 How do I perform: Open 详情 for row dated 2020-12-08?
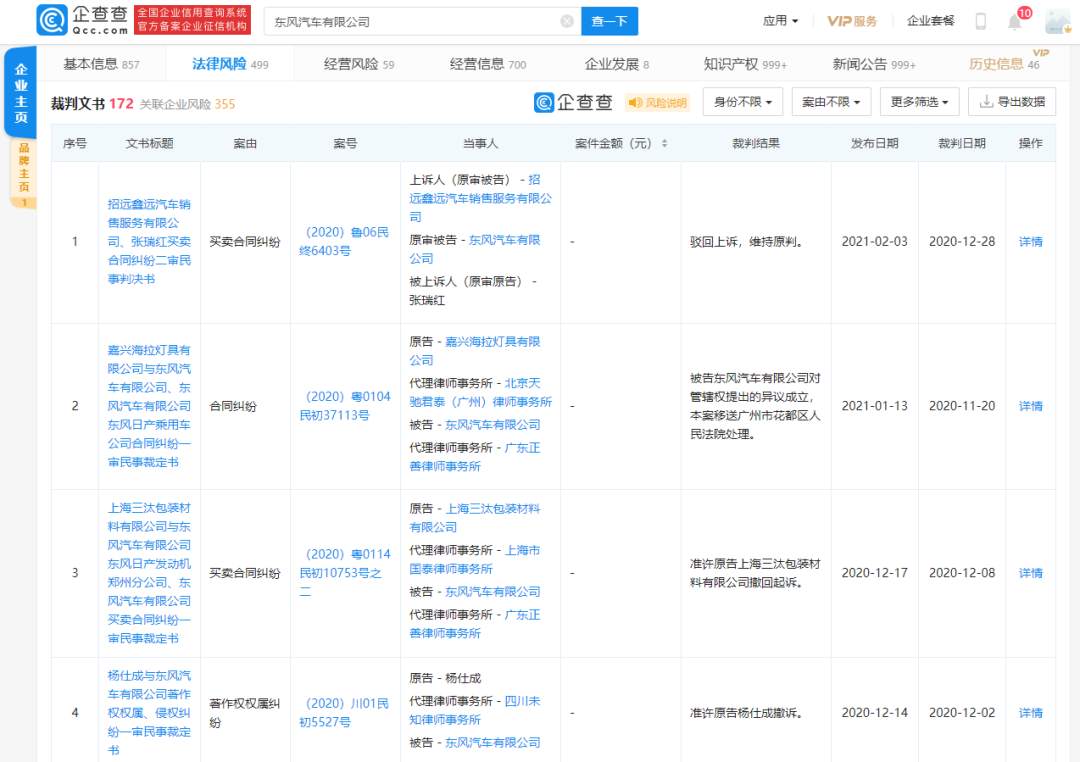click(1030, 573)
